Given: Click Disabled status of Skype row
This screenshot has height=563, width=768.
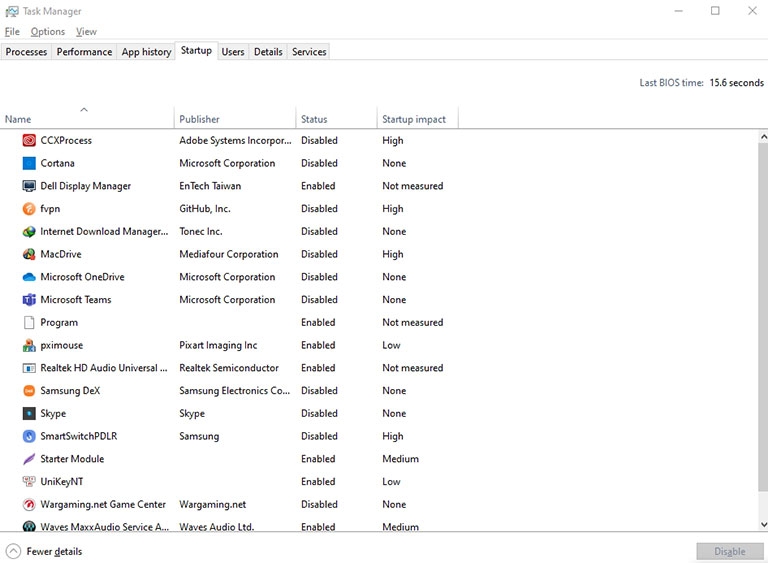Looking at the screenshot, I should point(319,414).
